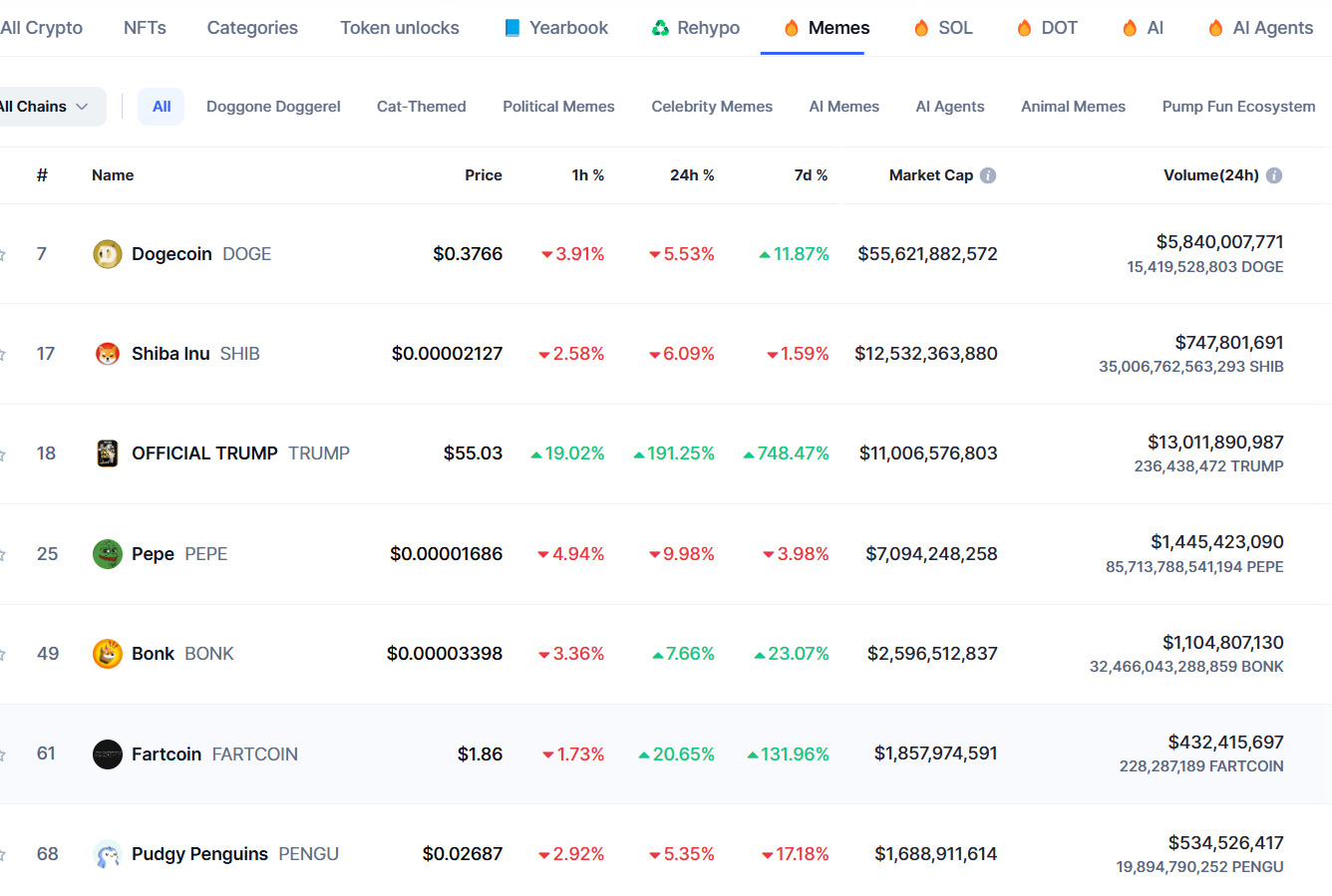The image size is (1332, 896).
Task: Click Fartcoin 24h change 20.65%
Action: [676, 754]
